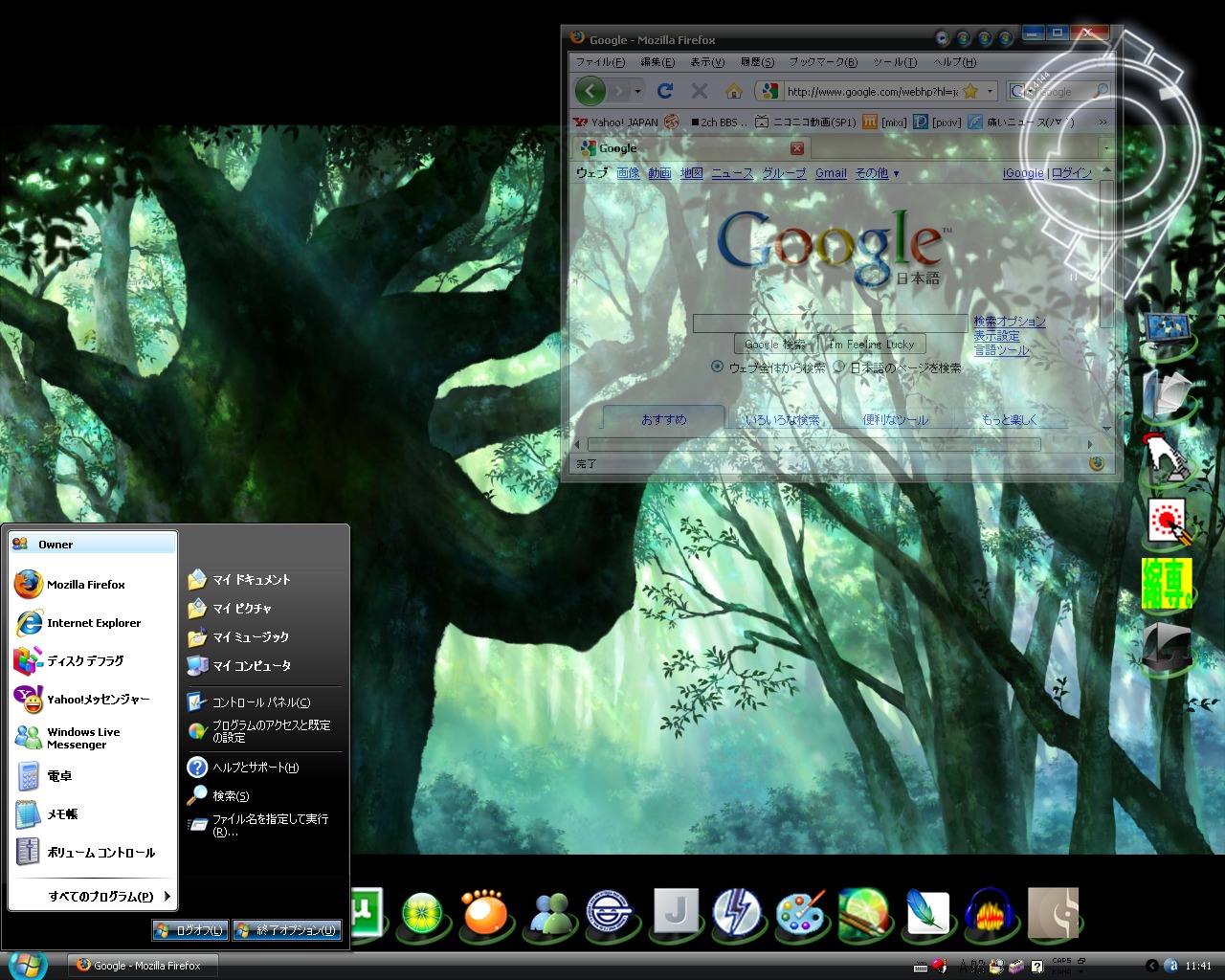The image size is (1225, 980).
Task: Click the Windows Start orb
Action: (x=27, y=965)
